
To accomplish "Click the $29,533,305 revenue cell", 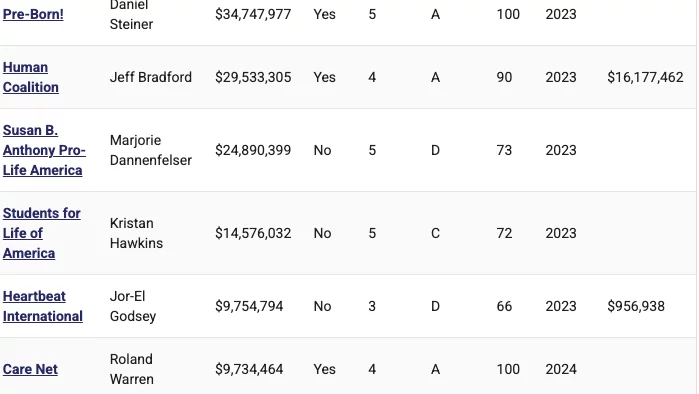I will (253, 77).
